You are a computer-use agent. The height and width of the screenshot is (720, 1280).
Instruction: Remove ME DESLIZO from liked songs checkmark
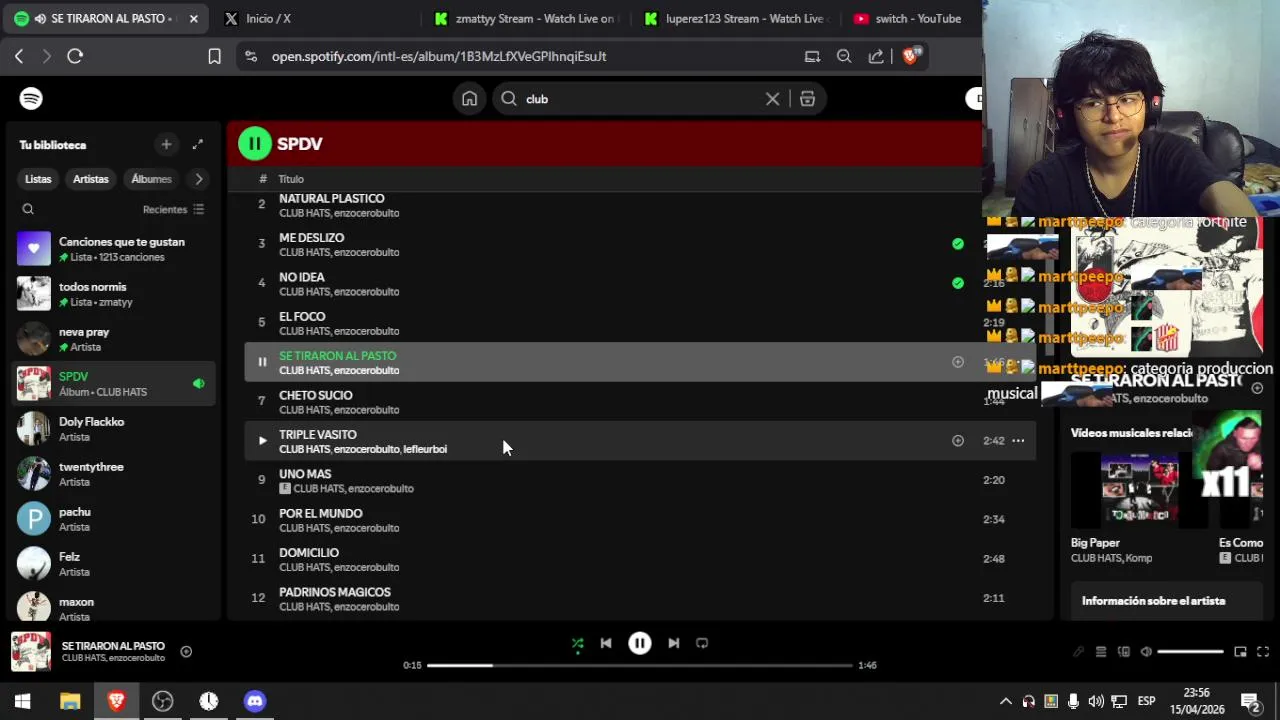tap(958, 244)
